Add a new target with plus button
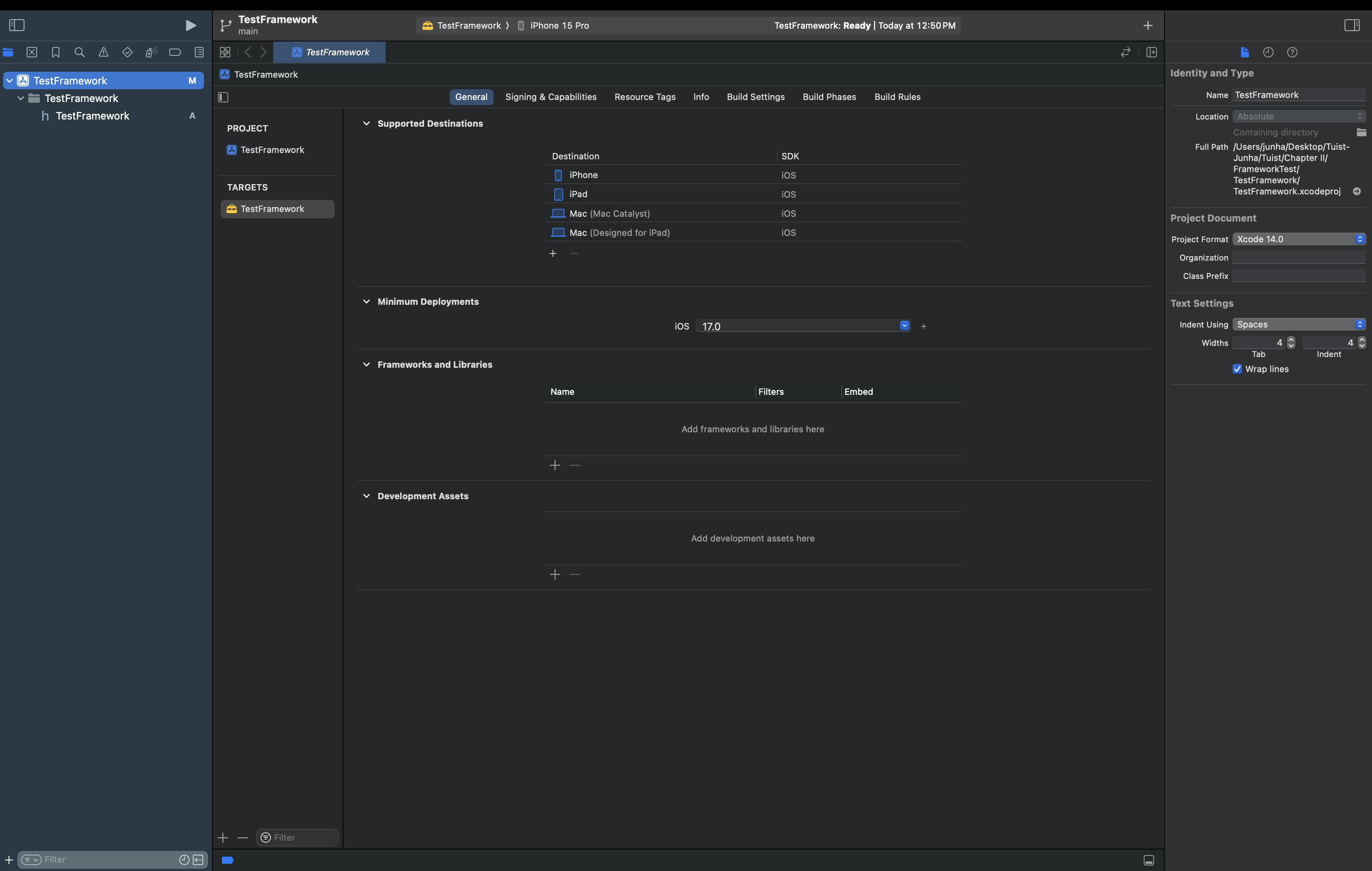The width and height of the screenshot is (1372, 871). [223, 838]
